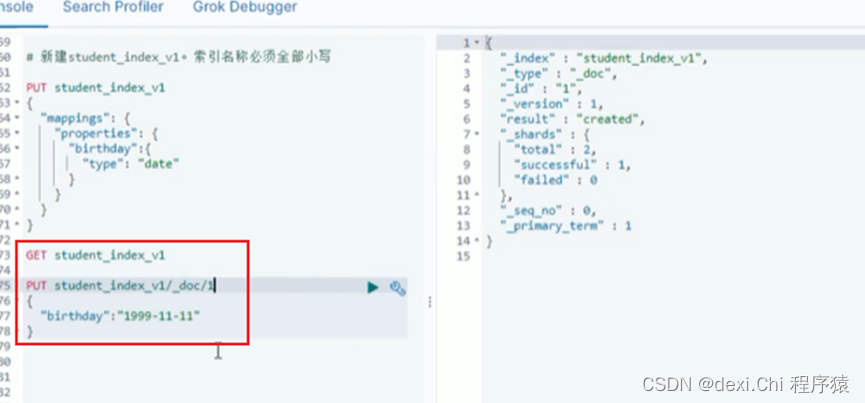This screenshot has width=865, height=403.
Task: Click "_id" : "1" in response
Action: (541, 88)
